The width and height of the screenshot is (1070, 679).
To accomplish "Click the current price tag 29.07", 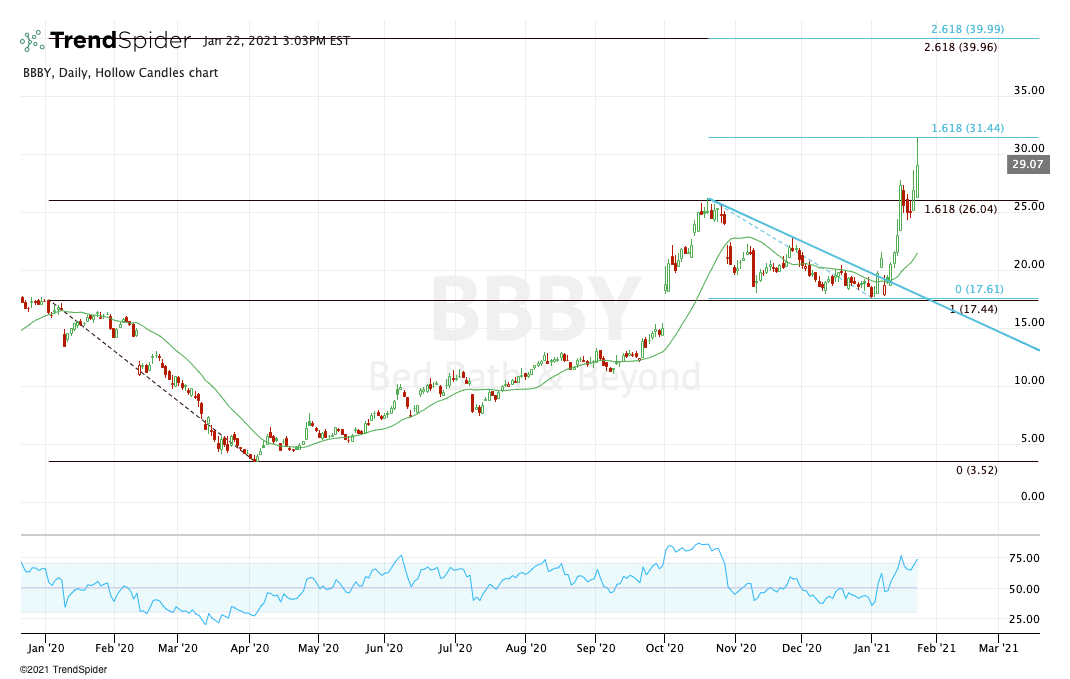I will pos(1028,164).
